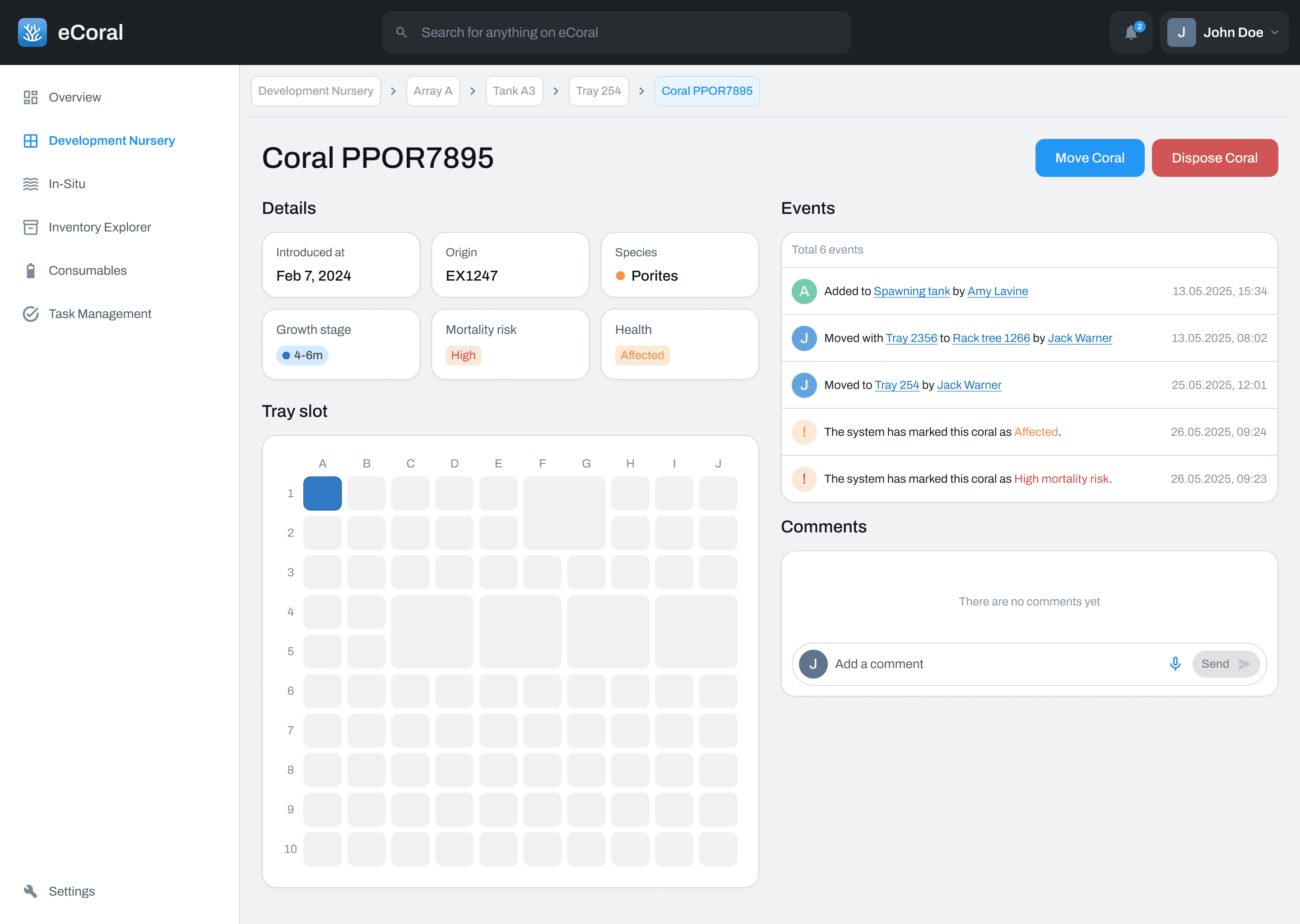The width and height of the screenshot is (1300, 924).
Task: Click the Overview dashboard icon
Action: point(30,97)
